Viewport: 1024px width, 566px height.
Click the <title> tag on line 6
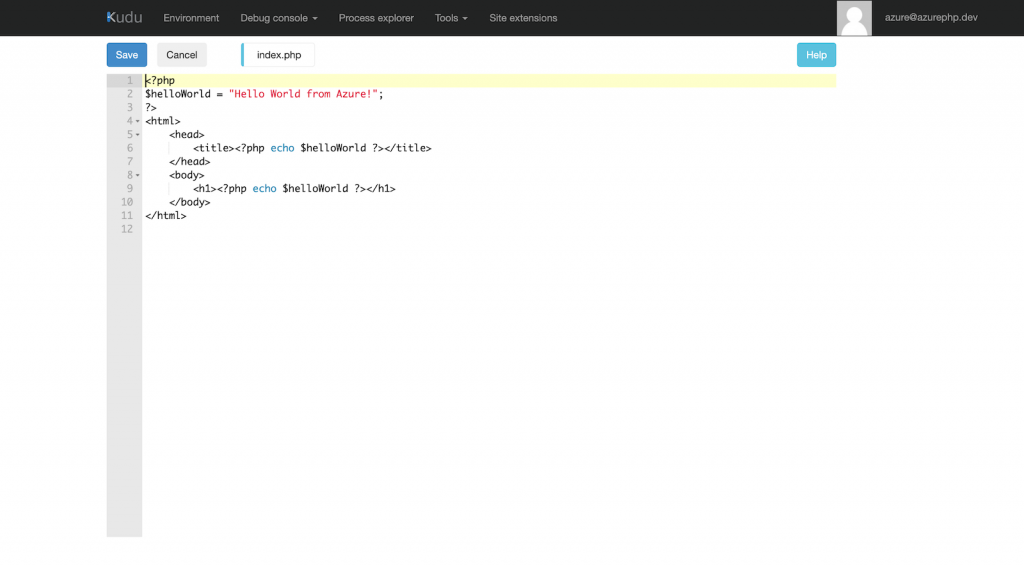coord(214,148)
